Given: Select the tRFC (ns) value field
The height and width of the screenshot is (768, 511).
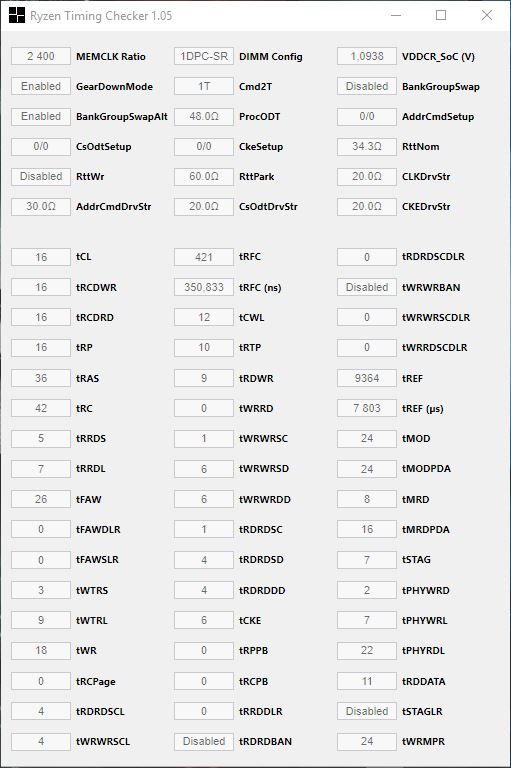Looking at the screenshot, I should (204, 288).
